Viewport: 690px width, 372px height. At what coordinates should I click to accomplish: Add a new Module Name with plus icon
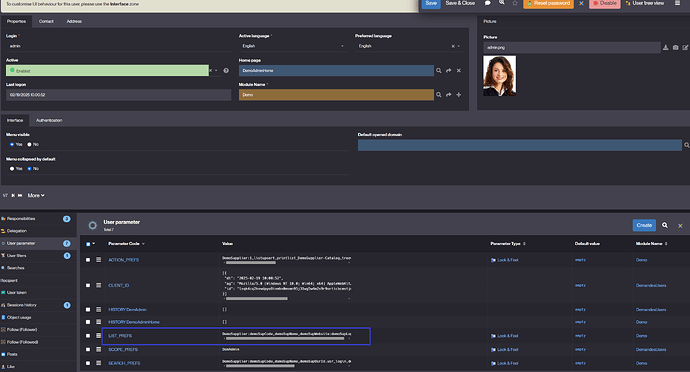(x=459, y=95)
